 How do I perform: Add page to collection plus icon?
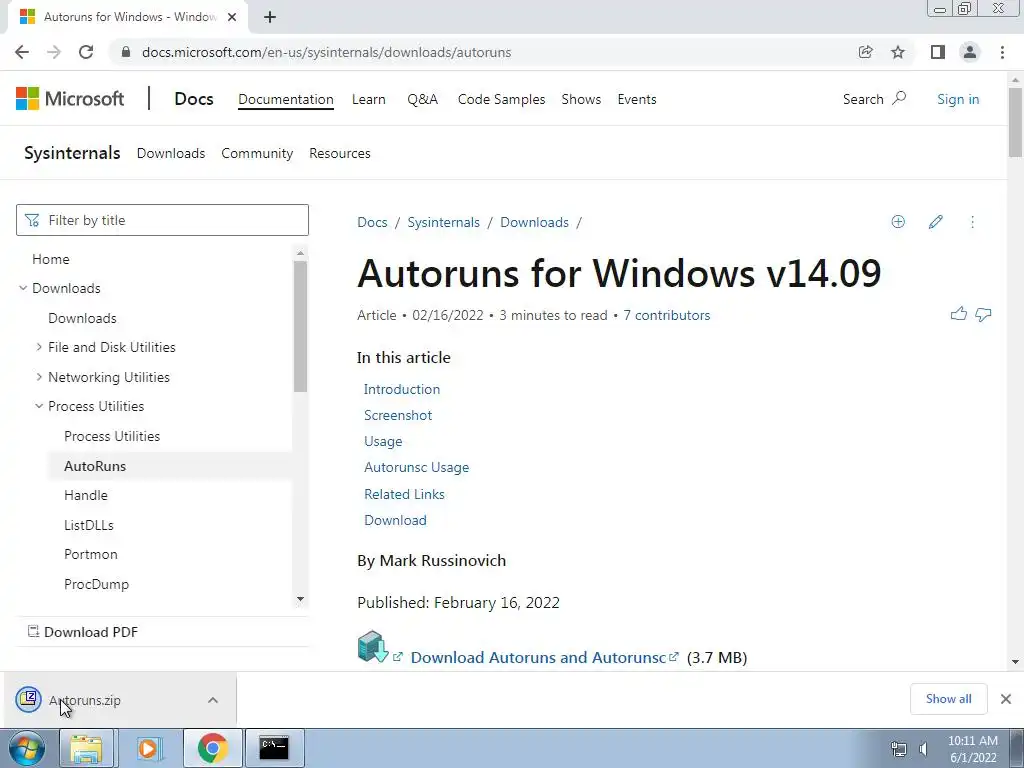click(899, 222)
